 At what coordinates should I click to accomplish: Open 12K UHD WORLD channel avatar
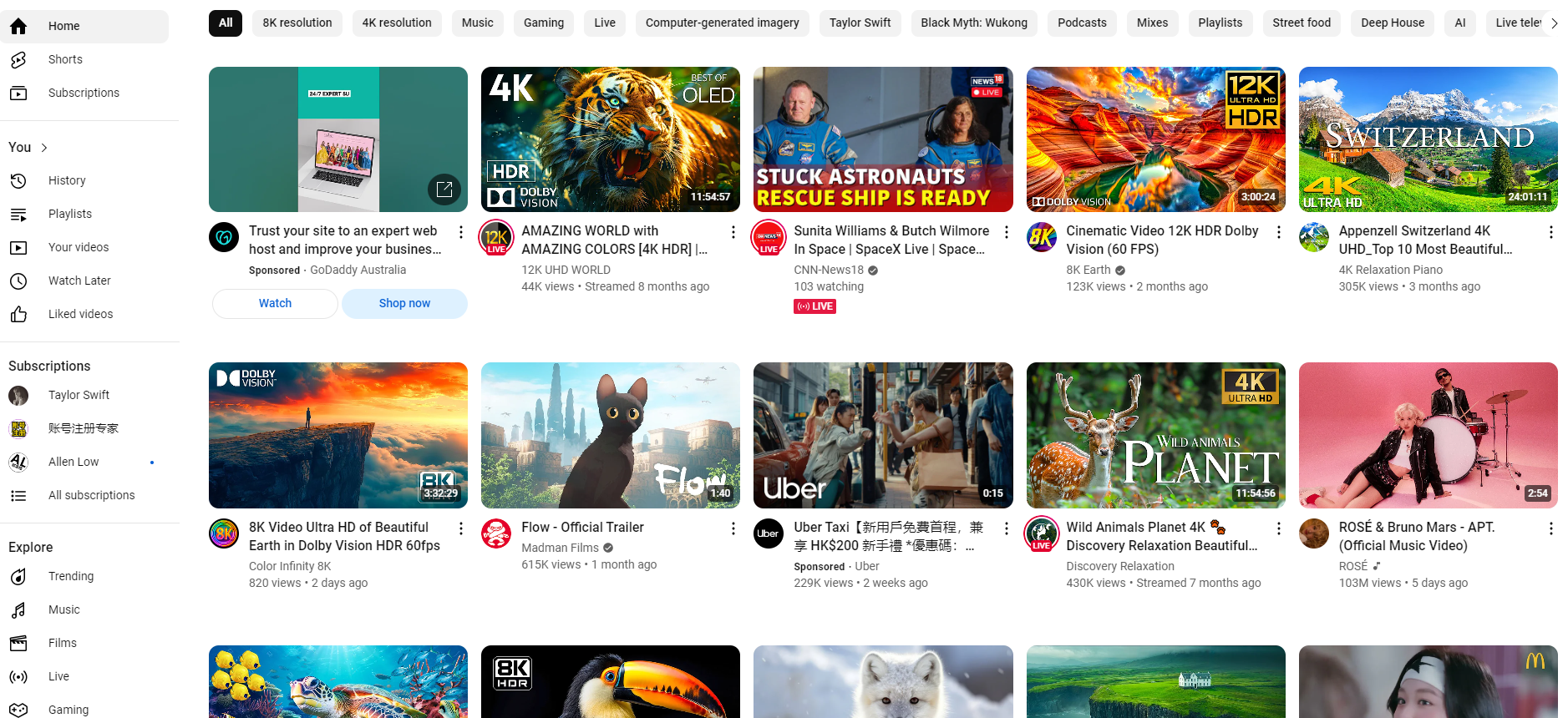tap(496, 237)
